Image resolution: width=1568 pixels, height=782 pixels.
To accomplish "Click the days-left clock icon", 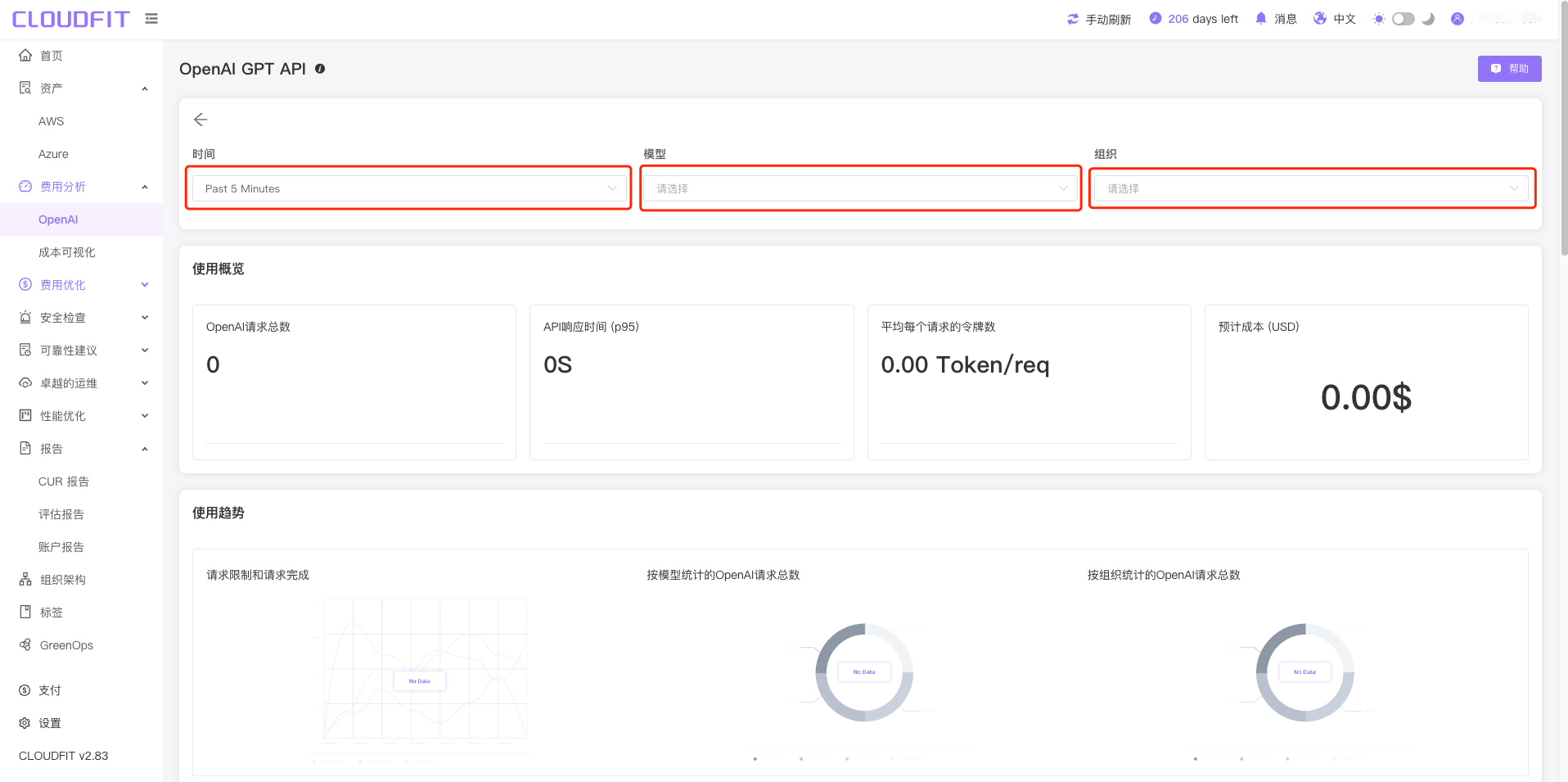I will (1155, 18).
